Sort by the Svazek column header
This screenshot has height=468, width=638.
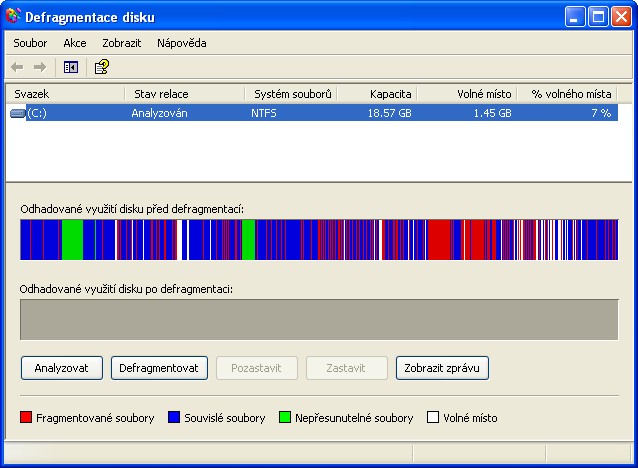65,94
